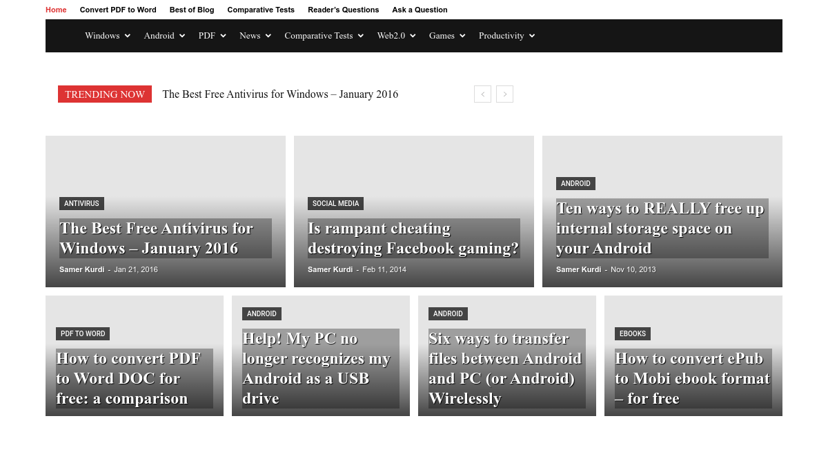Image resolution: width=828 pixels, height=465 pixels.
Task: Open the Home top menu link
Action: point(56,10)
